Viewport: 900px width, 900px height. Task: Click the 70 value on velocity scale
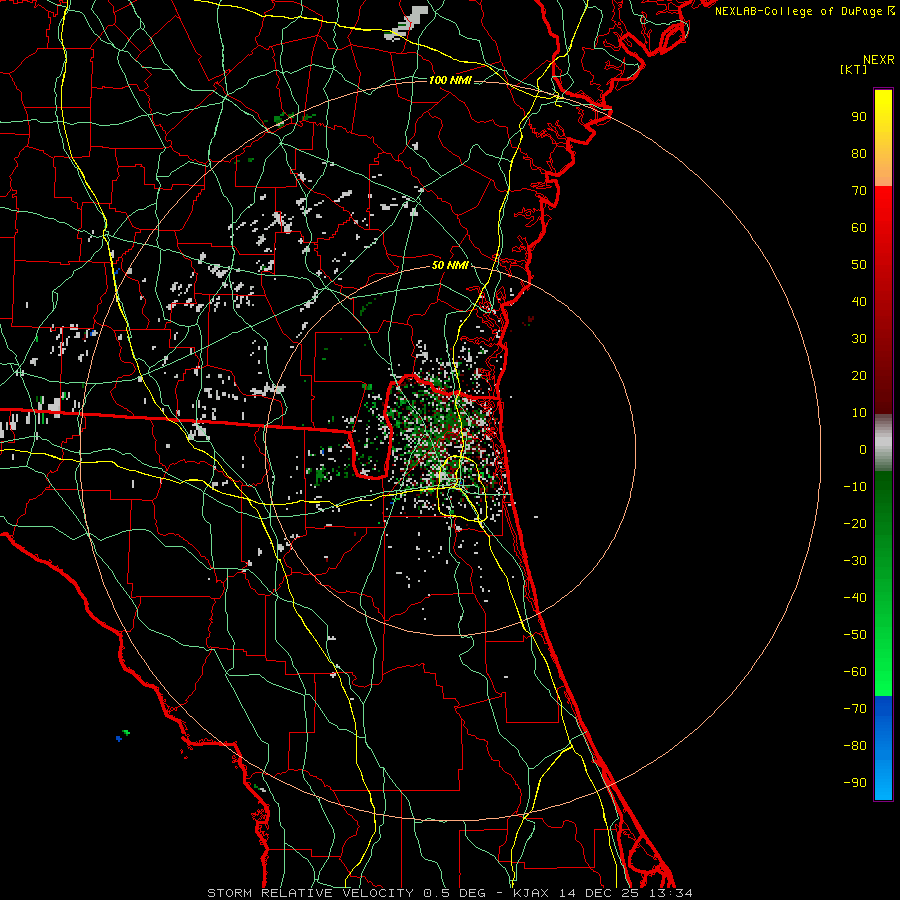pos(859,191)
